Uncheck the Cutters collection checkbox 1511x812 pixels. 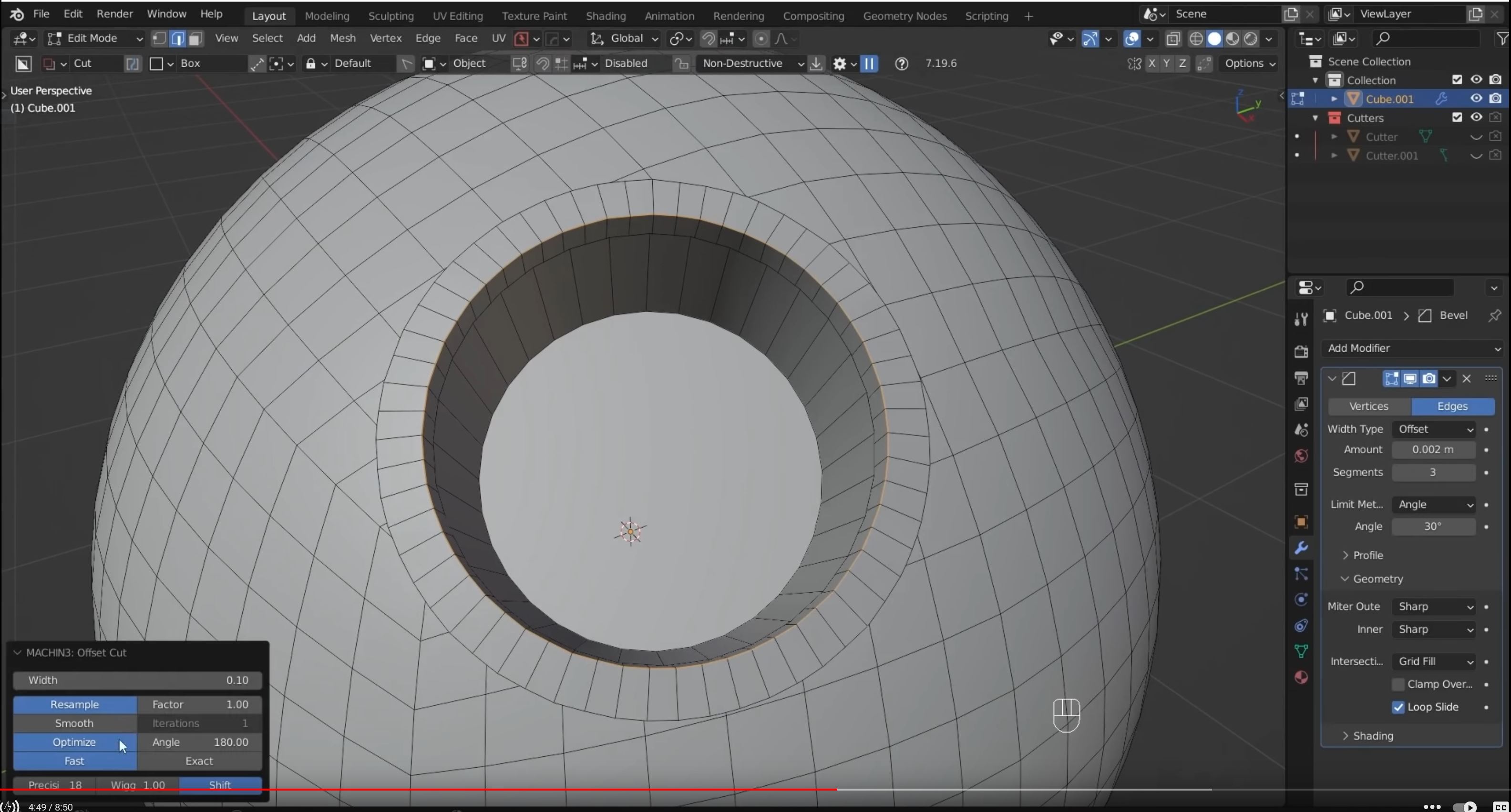coord(1457,117)
